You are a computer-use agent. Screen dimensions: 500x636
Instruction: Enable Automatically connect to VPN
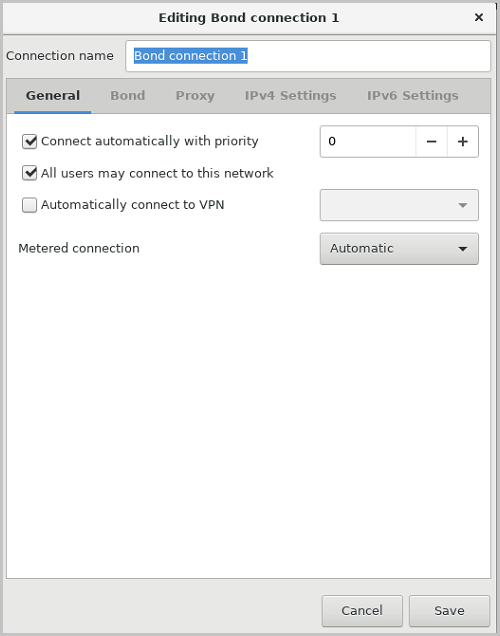coord(30,205)
